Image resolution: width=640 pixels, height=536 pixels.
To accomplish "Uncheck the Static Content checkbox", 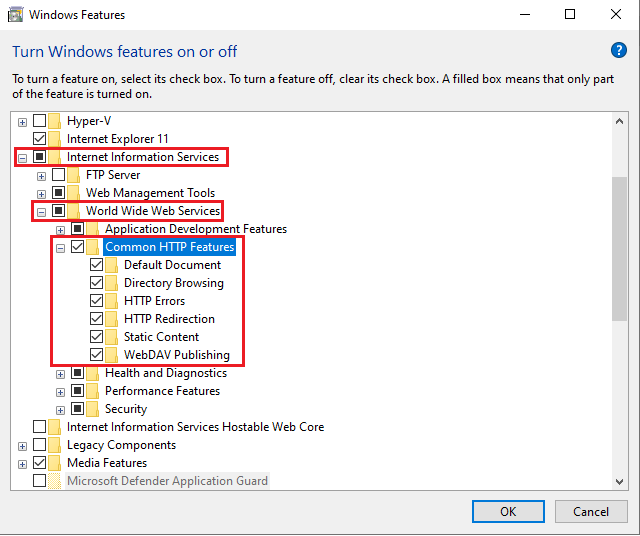I will point(97,337).
